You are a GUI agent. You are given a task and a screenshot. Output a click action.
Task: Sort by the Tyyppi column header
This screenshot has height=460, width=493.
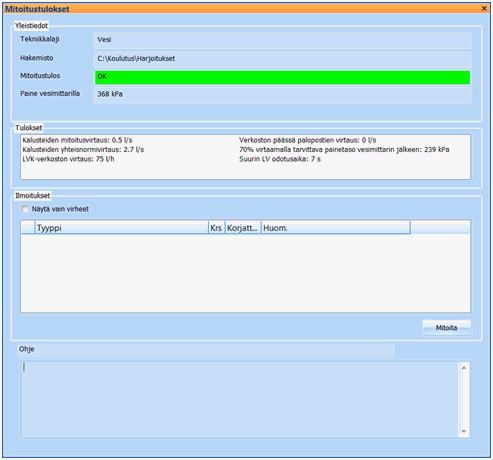121,228
